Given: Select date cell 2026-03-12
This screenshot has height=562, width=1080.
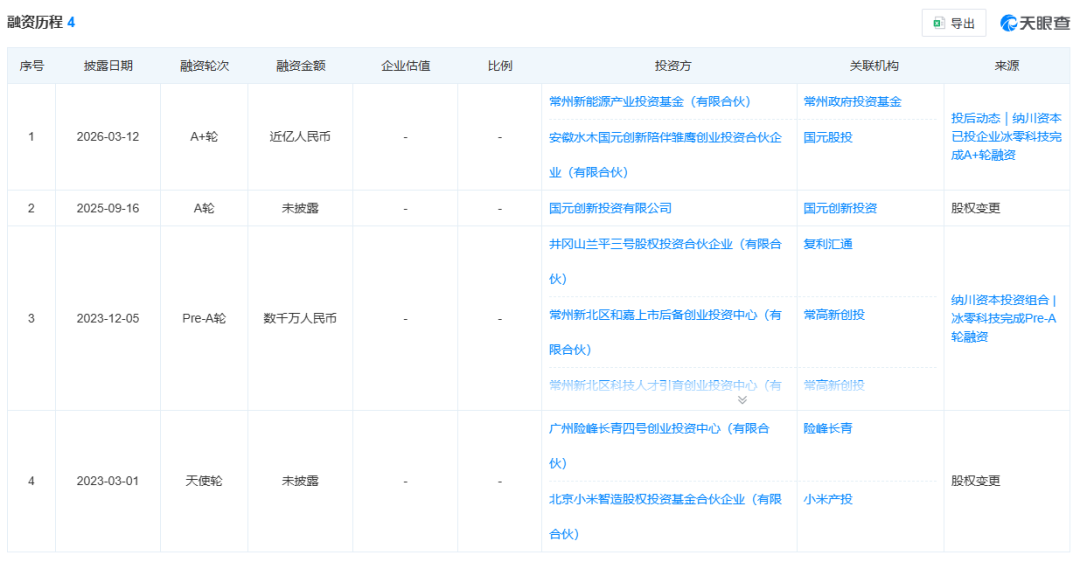Looking at the screenshot, I should click(108, 137).
